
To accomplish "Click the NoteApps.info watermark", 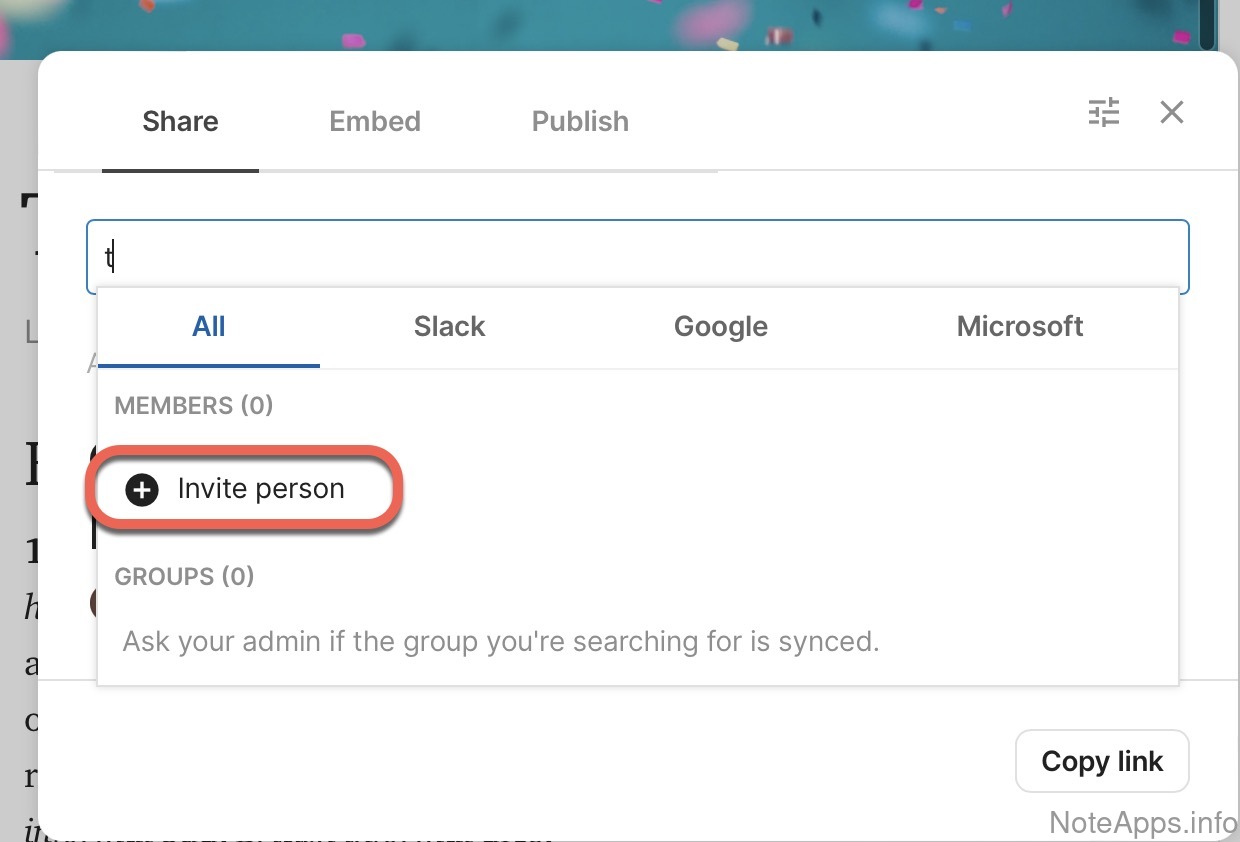I will coord(1143,823).
